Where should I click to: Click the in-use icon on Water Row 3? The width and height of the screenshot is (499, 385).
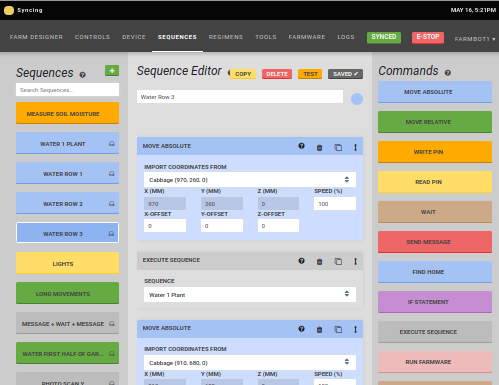tap(112, 234)
